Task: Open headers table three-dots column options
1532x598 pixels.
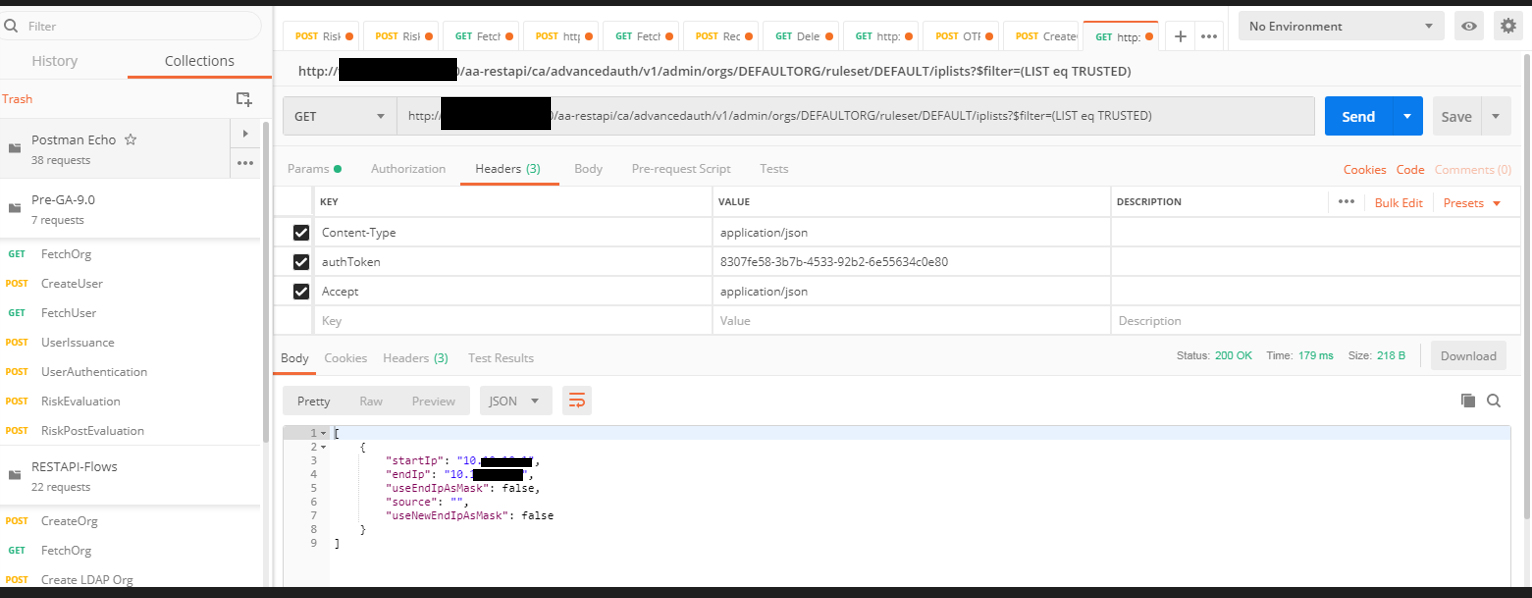Action: [x=1347, y=202]
